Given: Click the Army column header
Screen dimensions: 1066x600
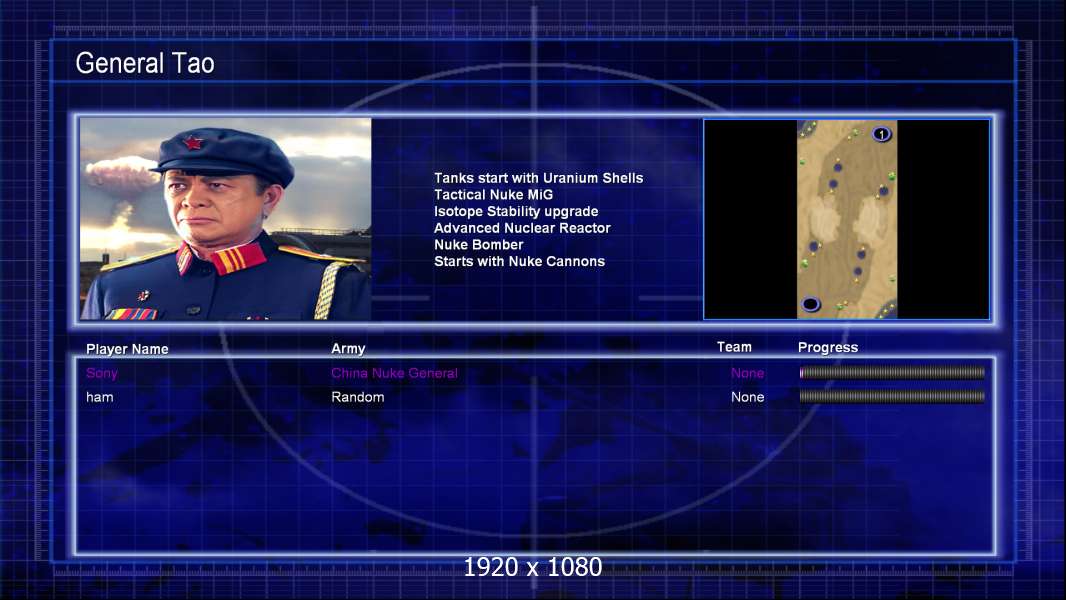Looking at the screenshot, I should 348,349.
